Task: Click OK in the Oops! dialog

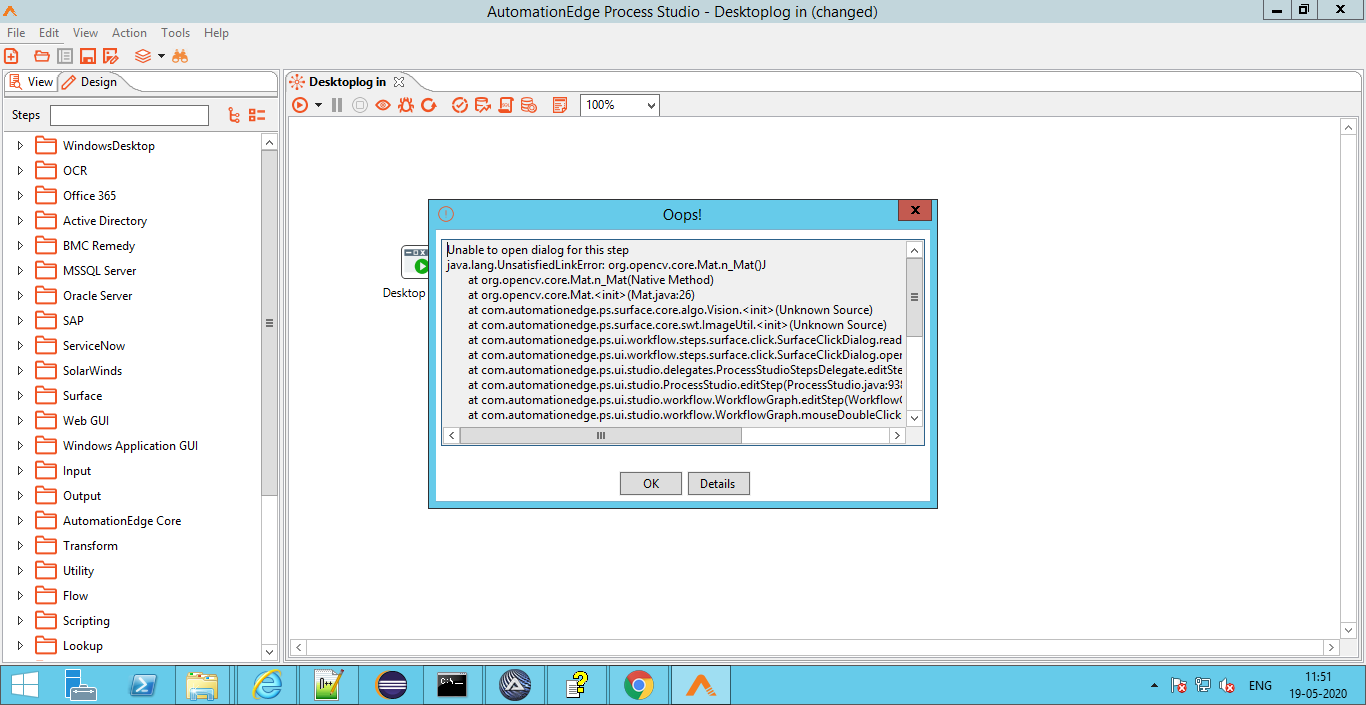Action: point(651,484)
